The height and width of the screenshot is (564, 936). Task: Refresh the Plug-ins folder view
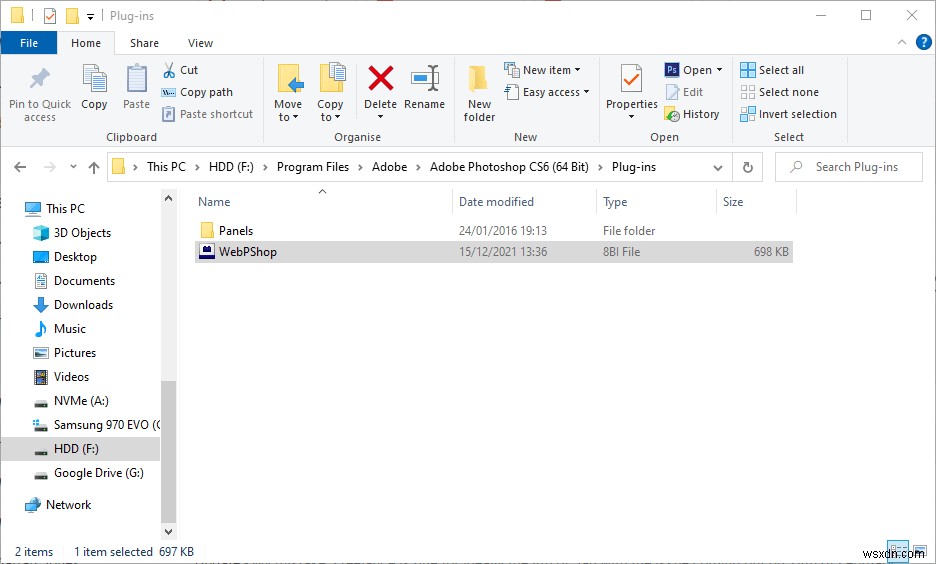[x=747, y=167]
